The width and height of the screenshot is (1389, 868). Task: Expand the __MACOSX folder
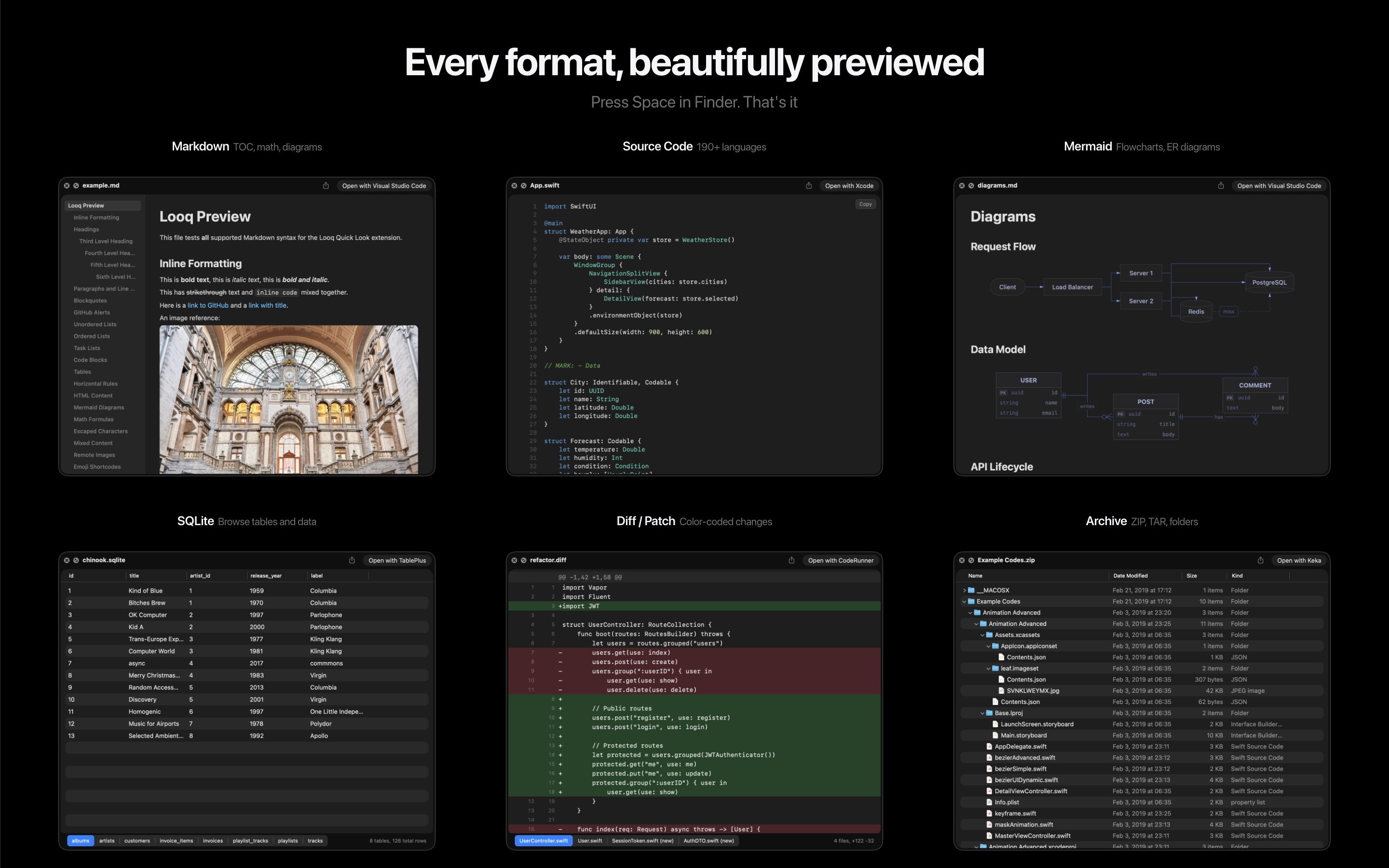964,590
